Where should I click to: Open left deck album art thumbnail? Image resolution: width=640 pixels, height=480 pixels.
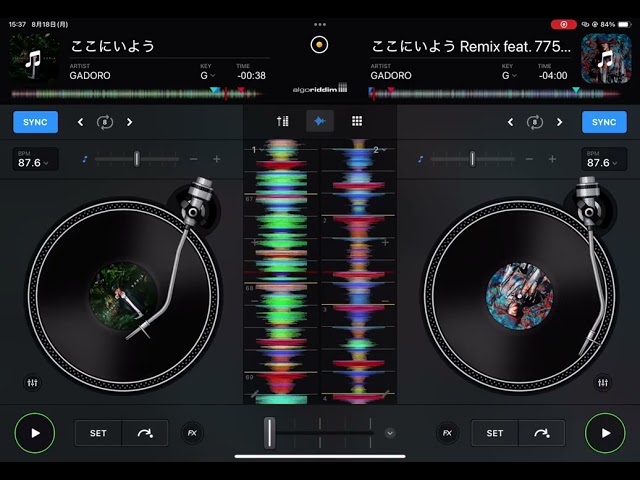33,59
